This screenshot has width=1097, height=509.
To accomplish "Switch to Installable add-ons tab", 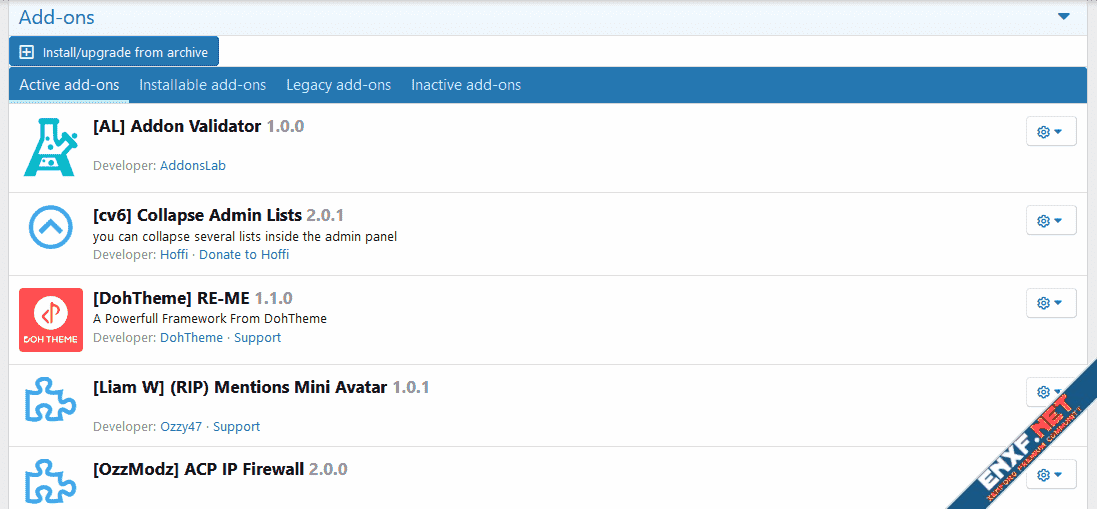I will (x=202, y=85).
